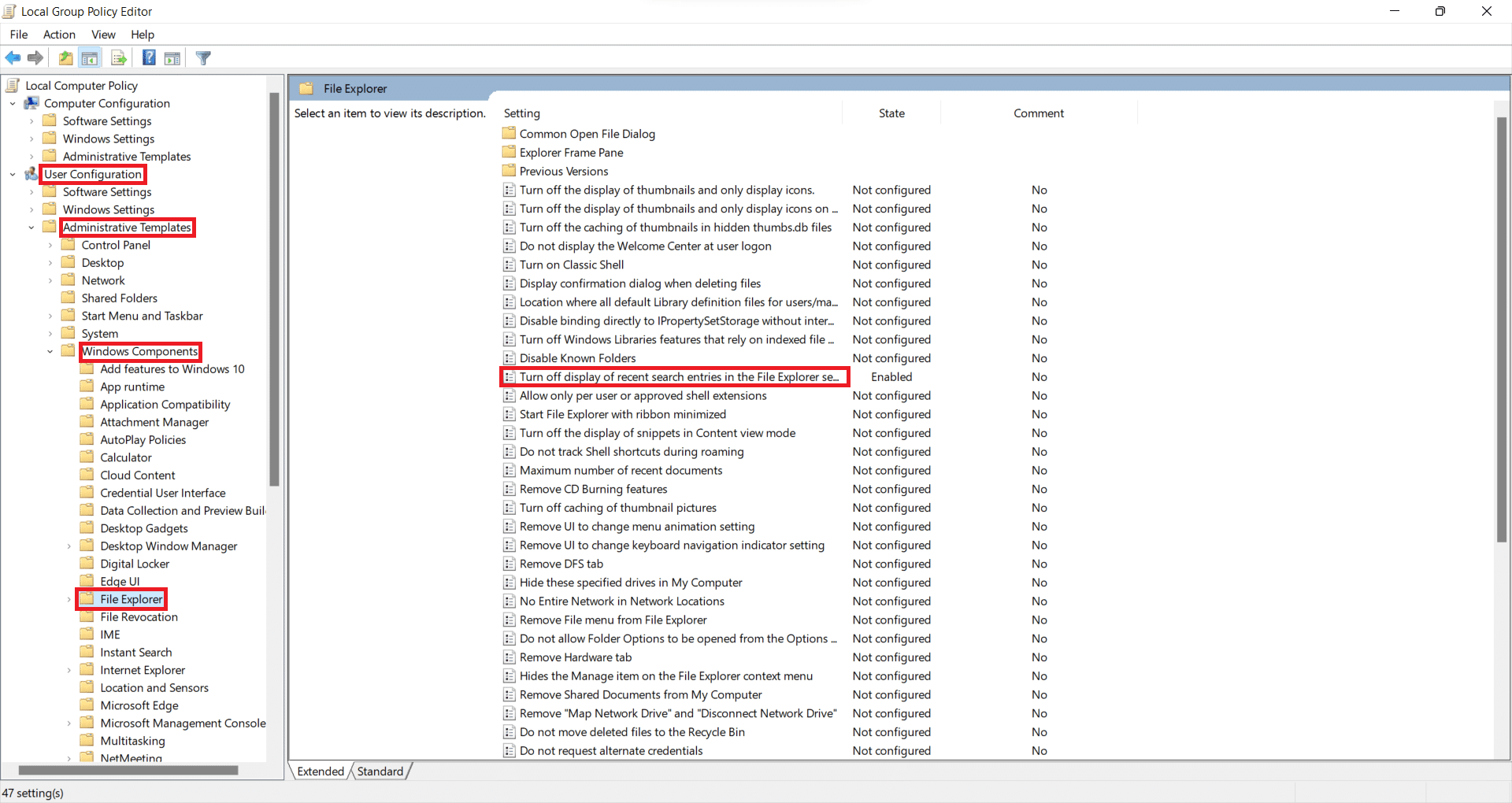This screenshot has width=1512, height=803.
Task: Select 'Display confirmation dialog when deleting files'
Action: [x=640, y=283]
